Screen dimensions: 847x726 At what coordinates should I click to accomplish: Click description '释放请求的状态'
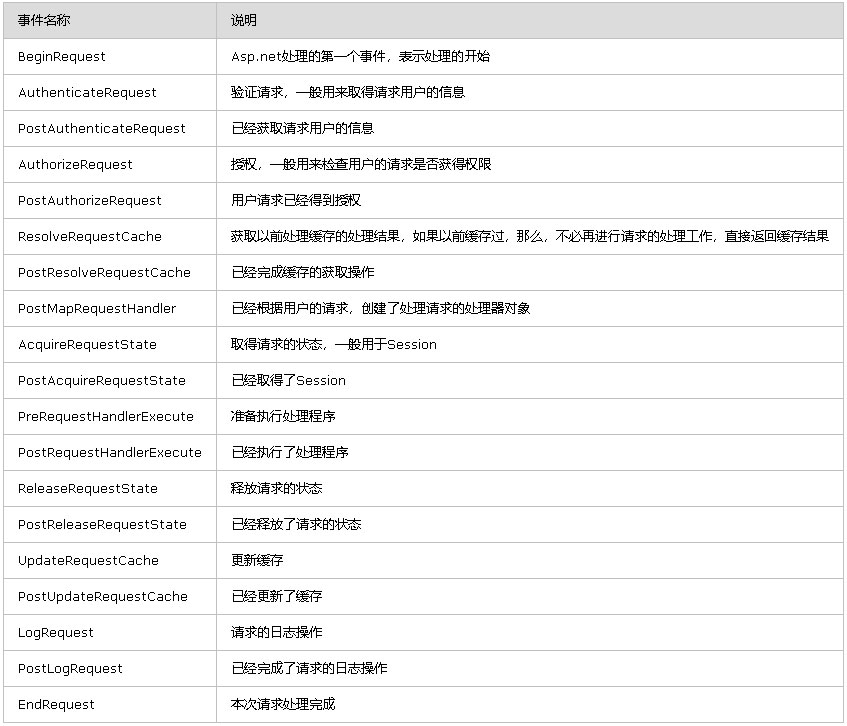pos(277,489)
